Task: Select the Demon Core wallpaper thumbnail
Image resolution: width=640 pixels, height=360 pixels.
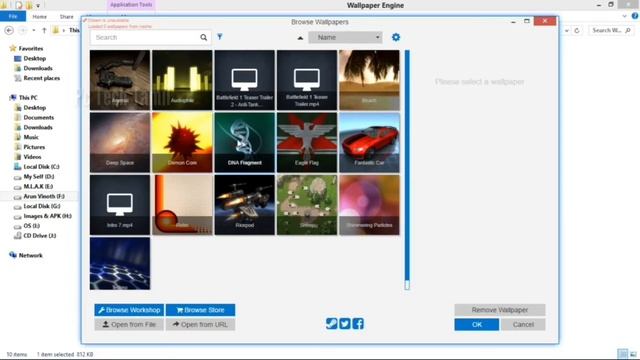Action: 182,142
